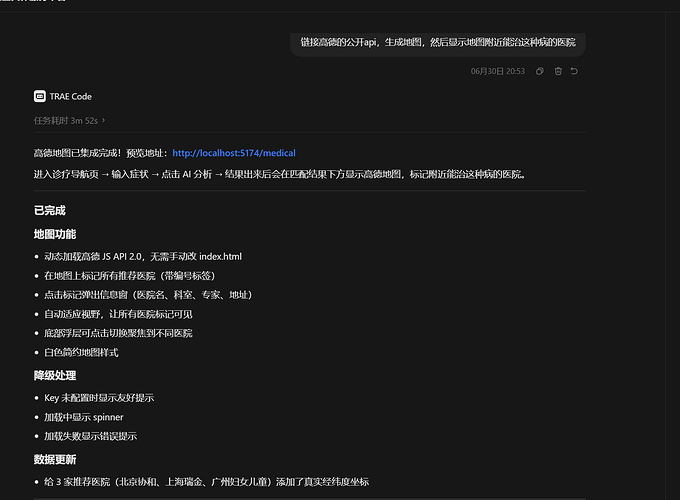Click the bullet 给 3 家推荐医院 添加了真实经纬度坐标

[x=206, y=482]
